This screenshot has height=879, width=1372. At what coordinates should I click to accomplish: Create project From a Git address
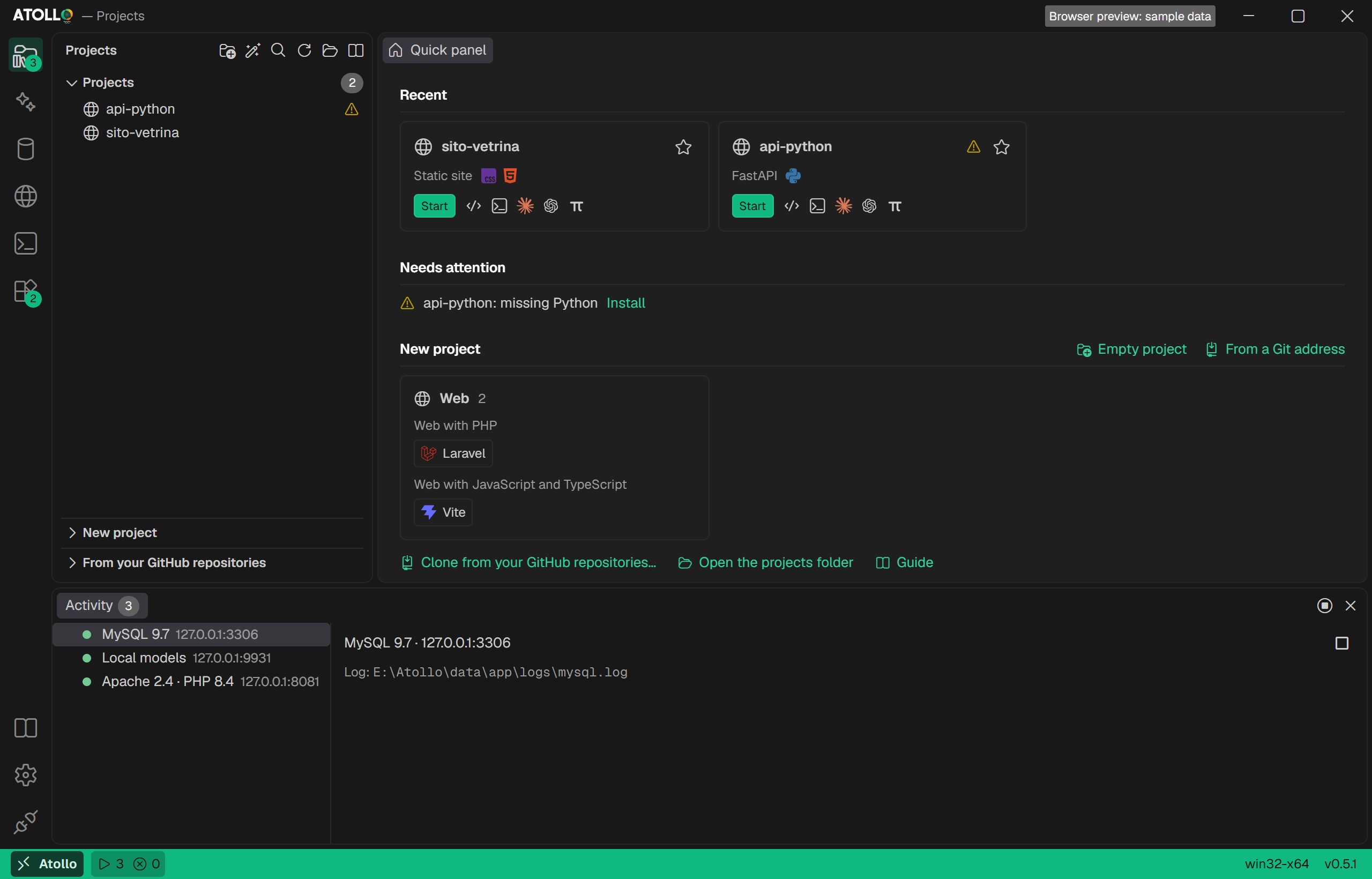(1275, 349)
